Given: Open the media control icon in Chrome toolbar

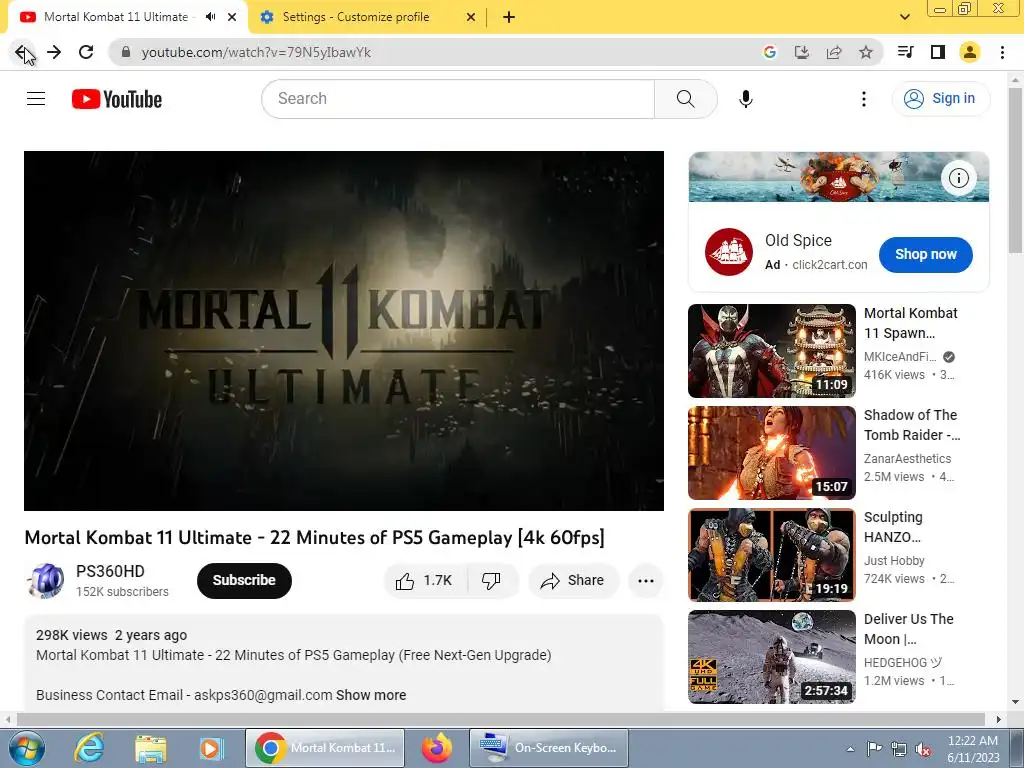Looking at the screenshot, I should [x=906, y=52].
